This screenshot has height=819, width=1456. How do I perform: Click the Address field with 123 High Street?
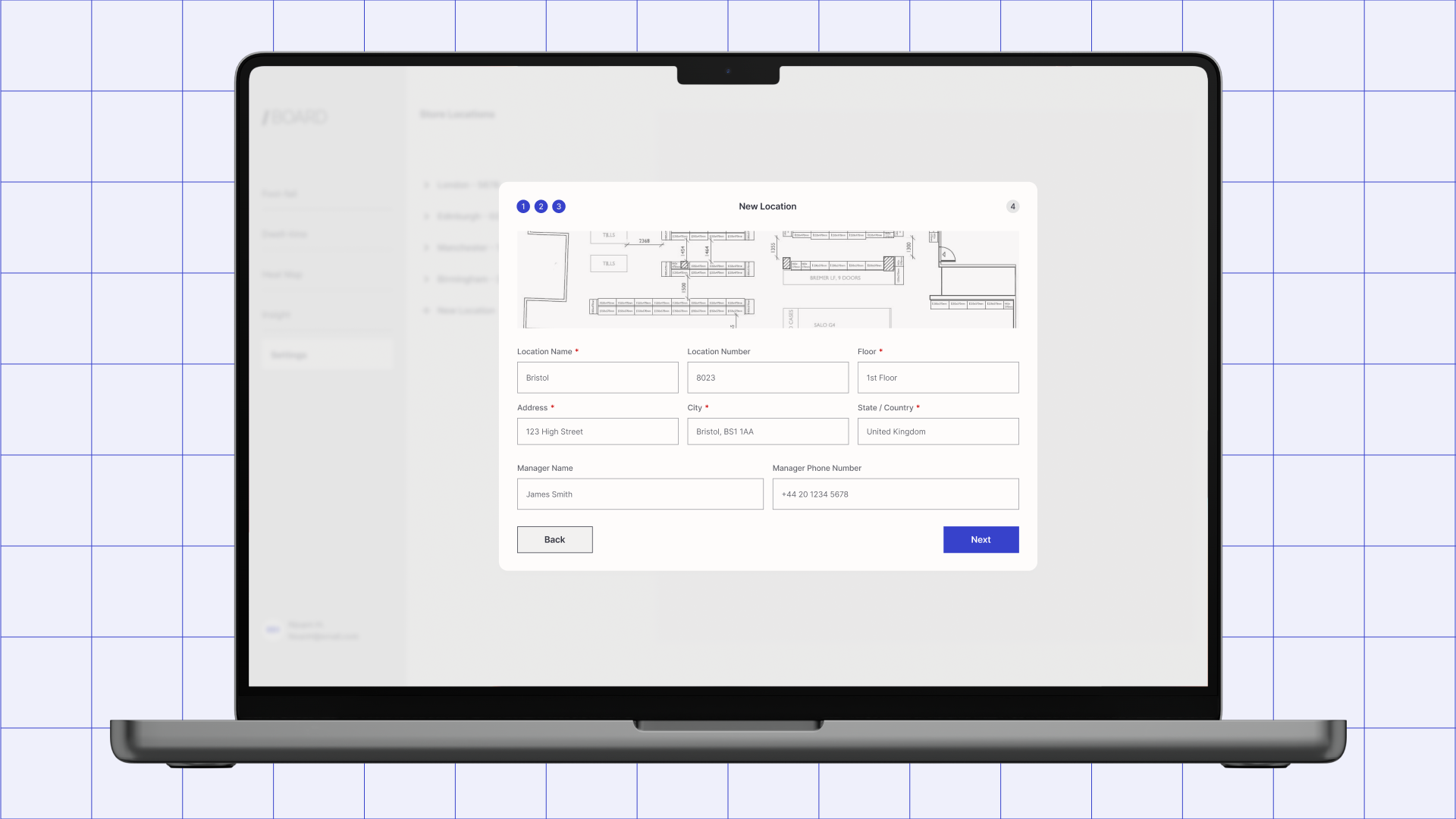pos(598,431)
